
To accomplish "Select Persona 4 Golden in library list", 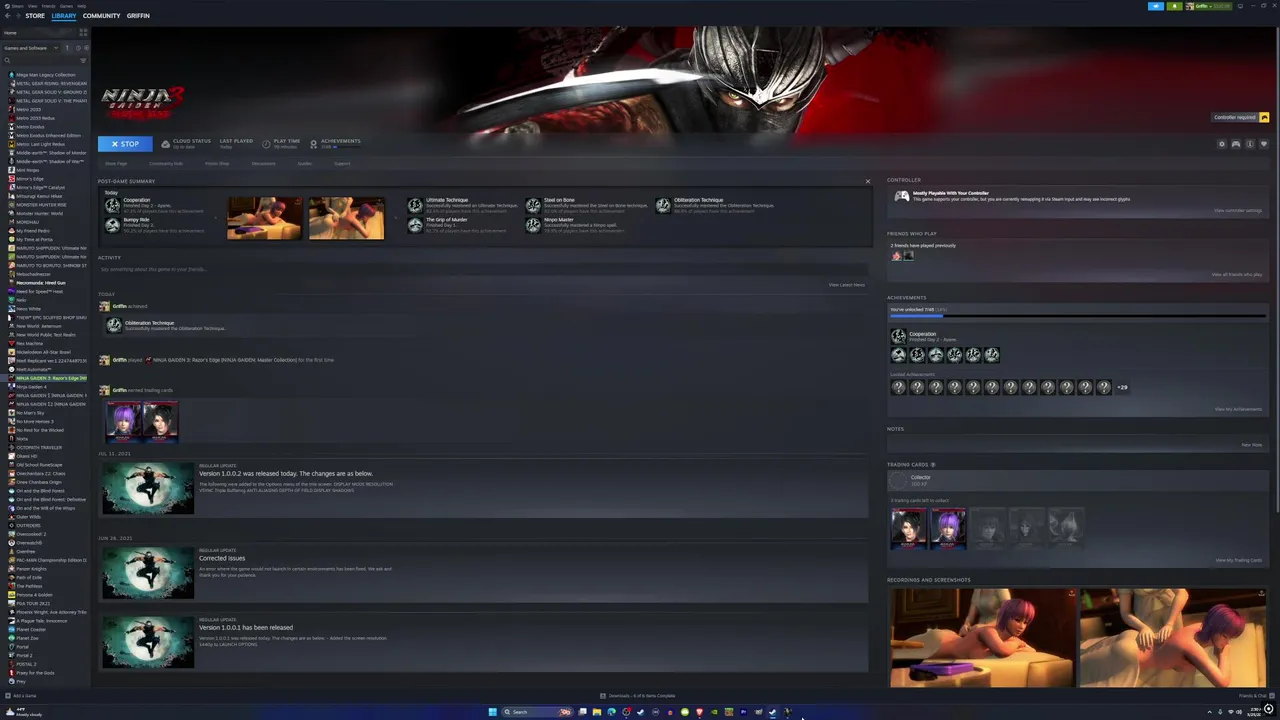I will coord(34,595).
